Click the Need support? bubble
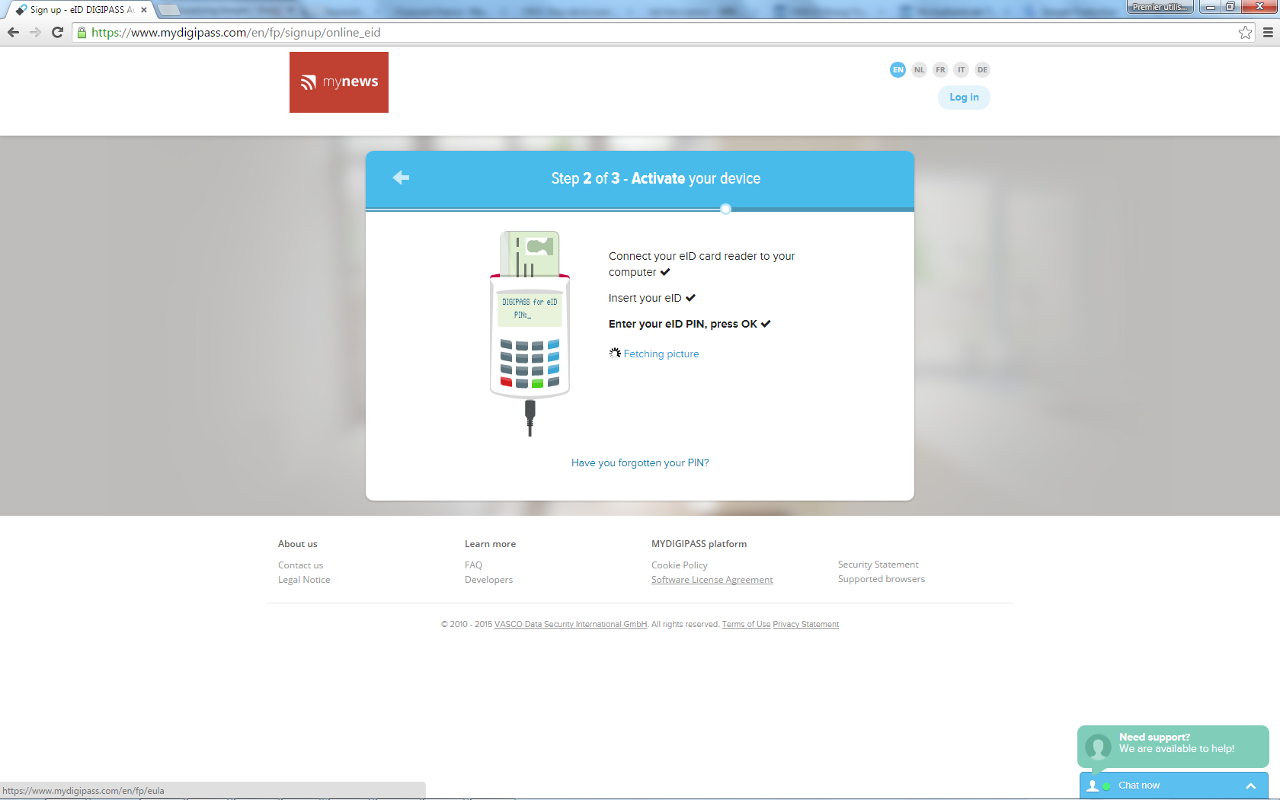 click(1173, 747)
